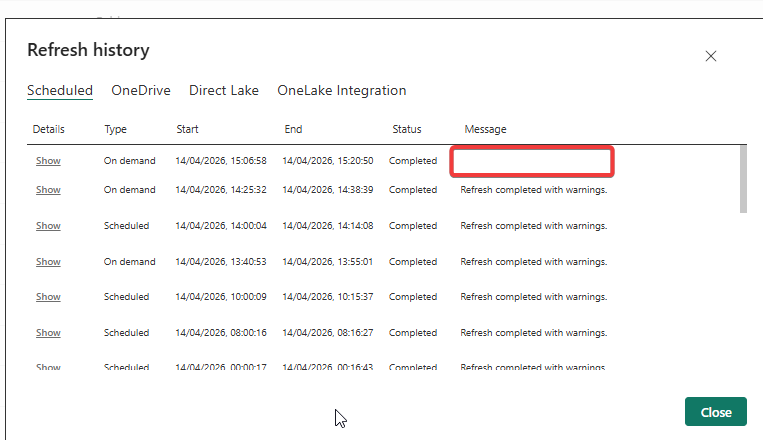Viewport: 763px width, 440px height.
Task: Click the End column header
Action: pos(293,129)
